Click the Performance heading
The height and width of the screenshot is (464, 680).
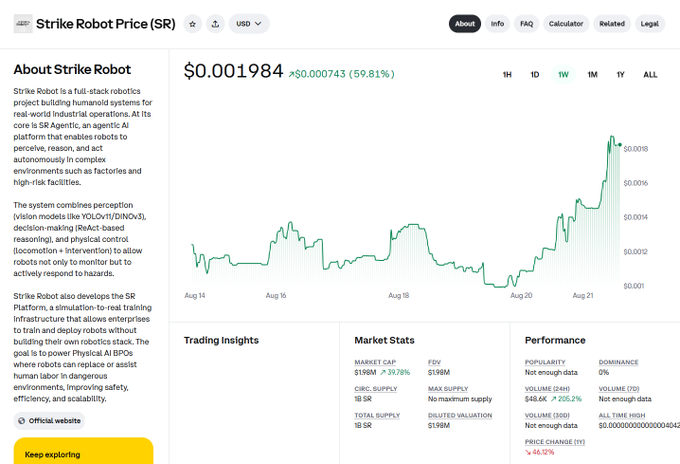point(555,340)
